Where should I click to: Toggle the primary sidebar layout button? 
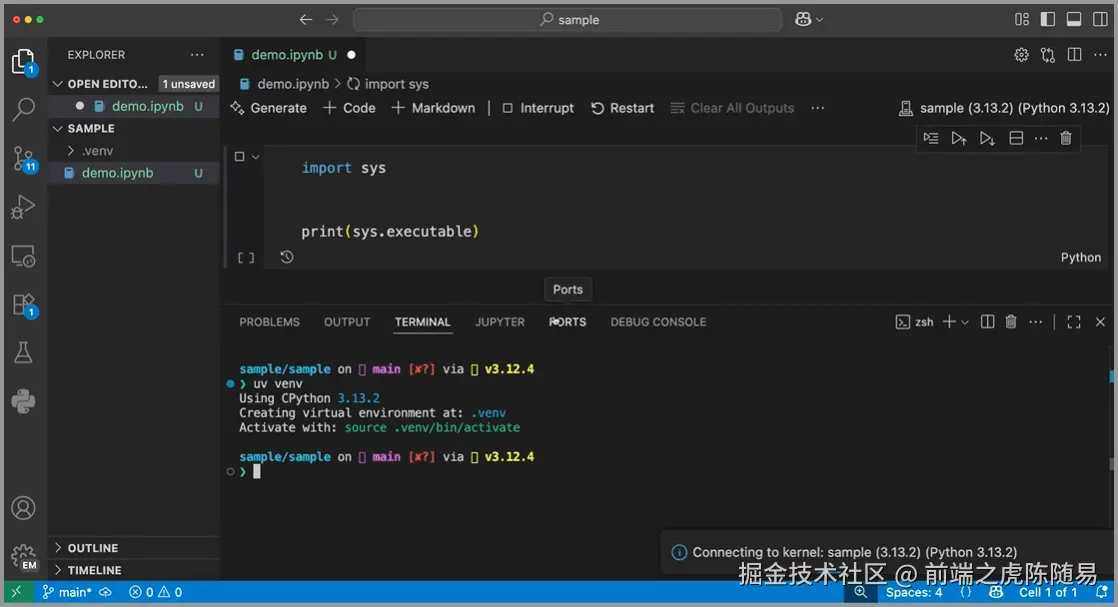[1048, 19]
